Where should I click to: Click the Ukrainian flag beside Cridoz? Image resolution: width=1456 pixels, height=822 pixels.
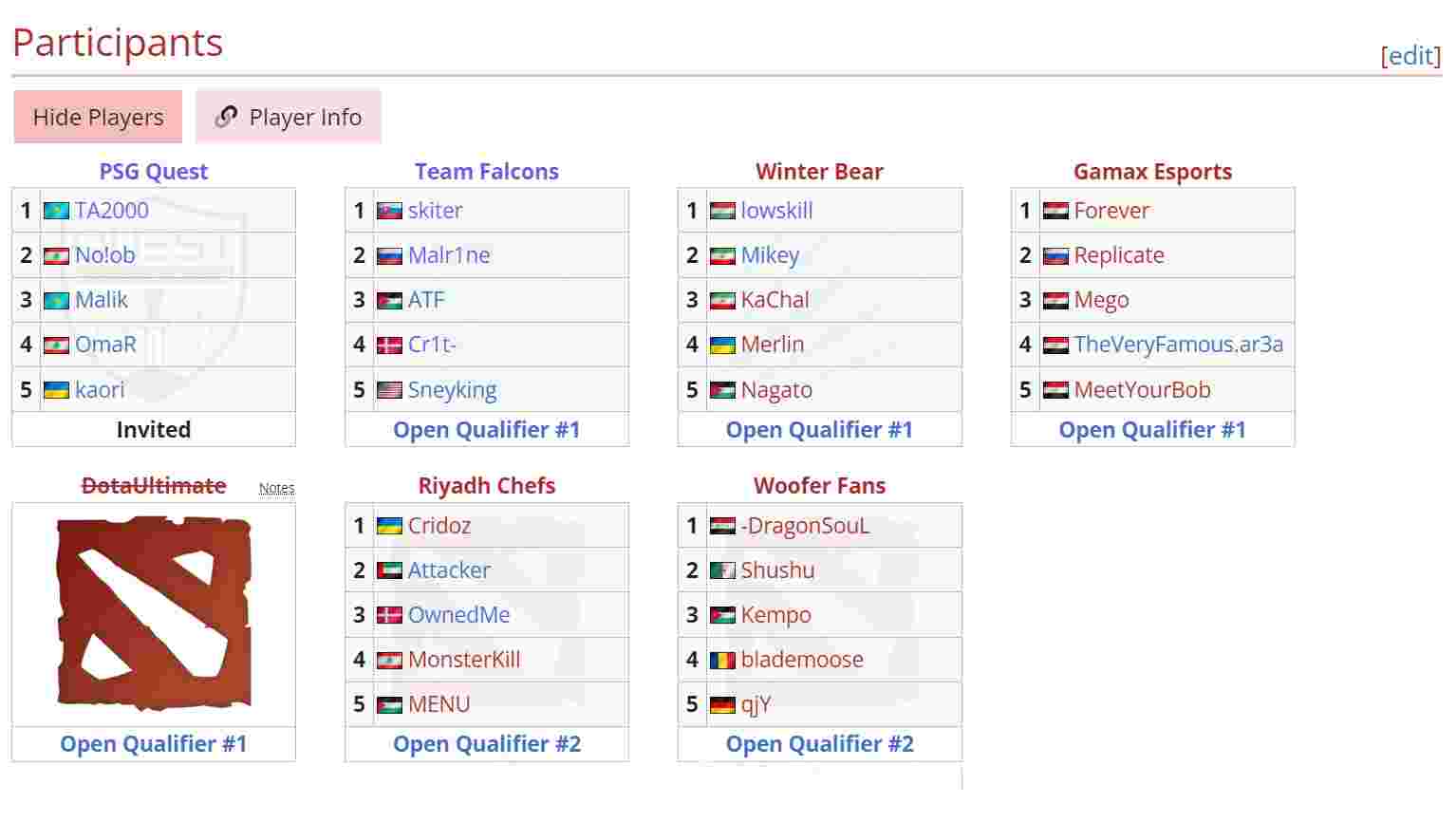[389, 526]
